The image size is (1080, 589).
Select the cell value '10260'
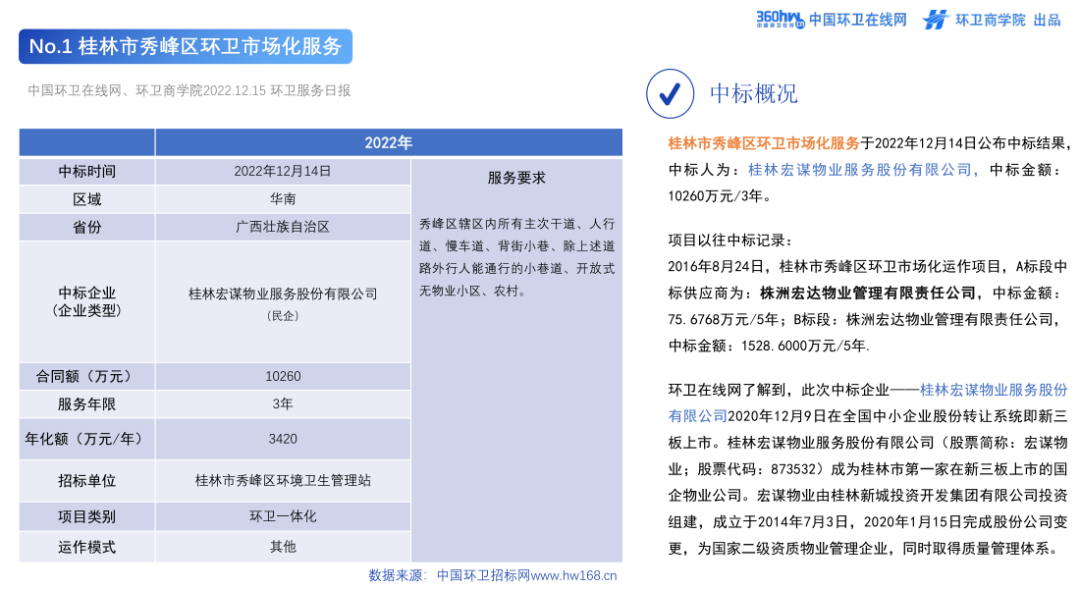[282, 377]
